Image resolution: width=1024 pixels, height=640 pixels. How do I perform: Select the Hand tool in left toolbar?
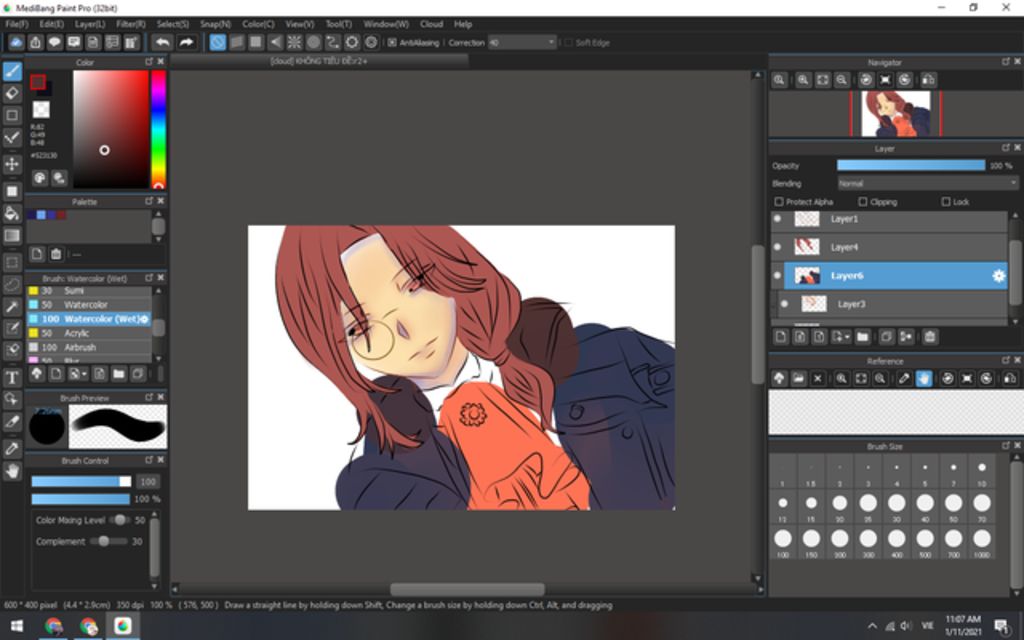(x=12, y=471)
